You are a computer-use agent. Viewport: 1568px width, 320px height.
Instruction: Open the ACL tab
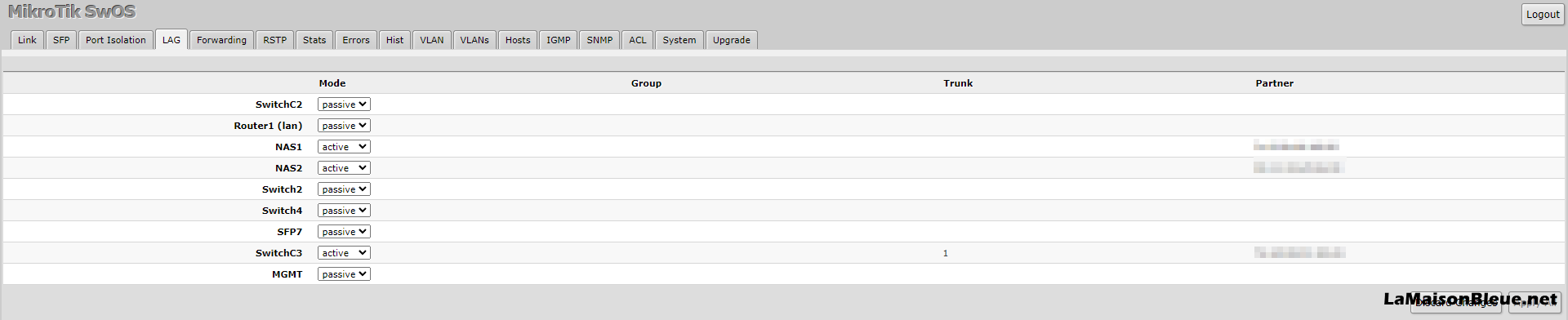pyautogui.click(x=638, y=40)
